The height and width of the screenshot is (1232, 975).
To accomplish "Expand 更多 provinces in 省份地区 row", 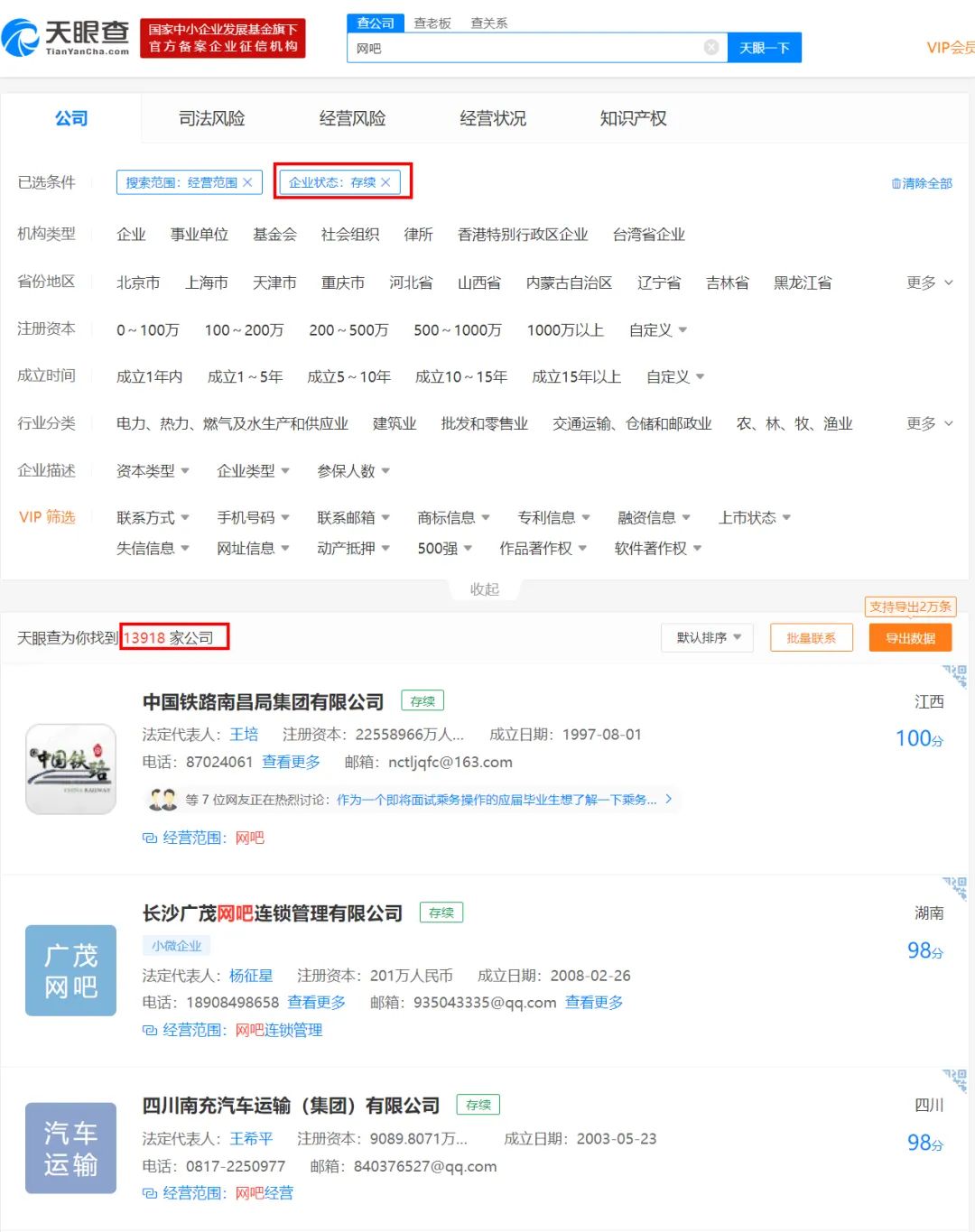I will (x=929, y=283).
